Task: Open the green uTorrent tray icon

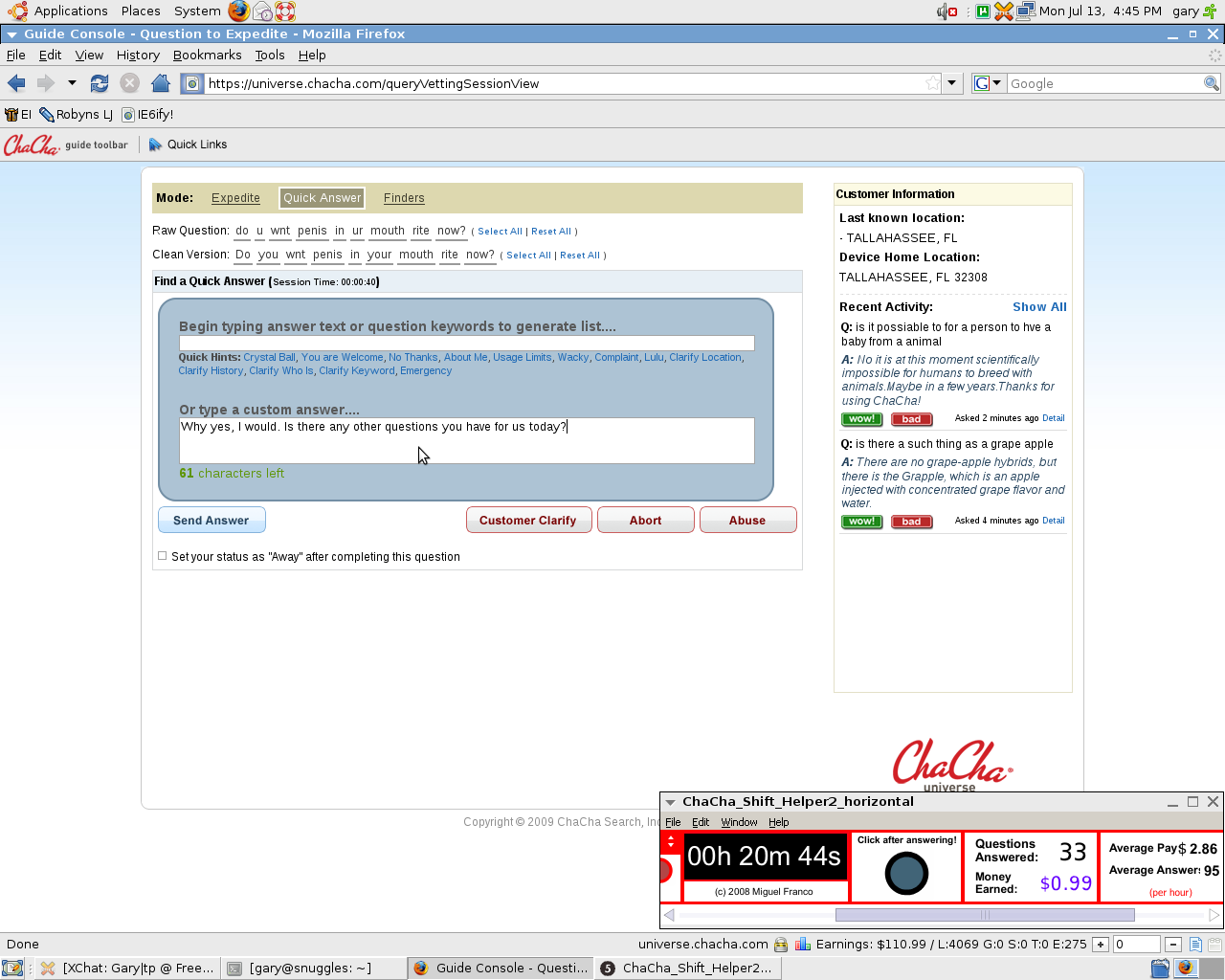Action: coord(982,11)
